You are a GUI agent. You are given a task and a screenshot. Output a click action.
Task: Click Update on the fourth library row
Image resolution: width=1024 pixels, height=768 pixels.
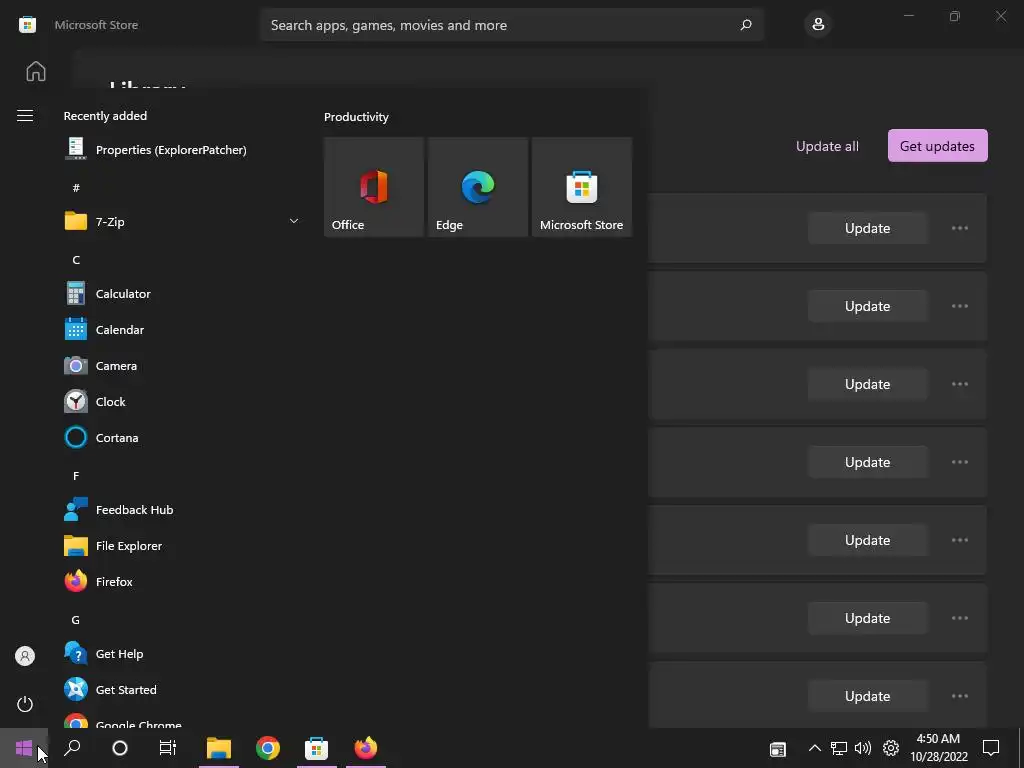[867, 462]
